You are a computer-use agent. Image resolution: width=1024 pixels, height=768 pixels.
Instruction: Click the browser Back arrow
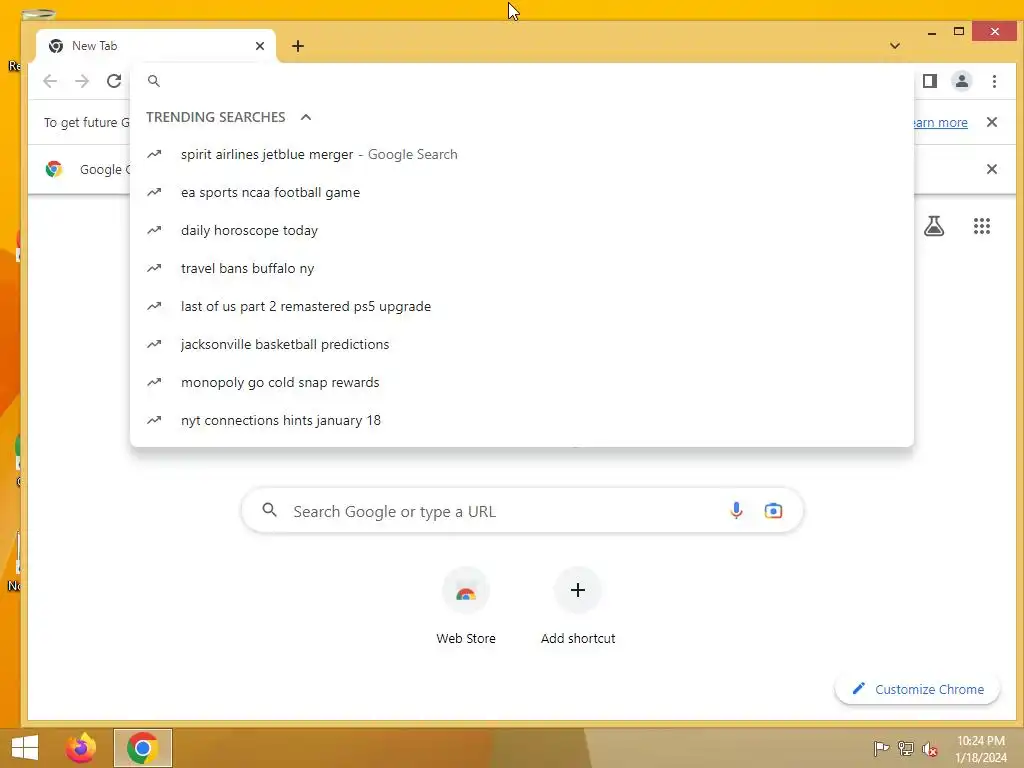tap(50, 81)
